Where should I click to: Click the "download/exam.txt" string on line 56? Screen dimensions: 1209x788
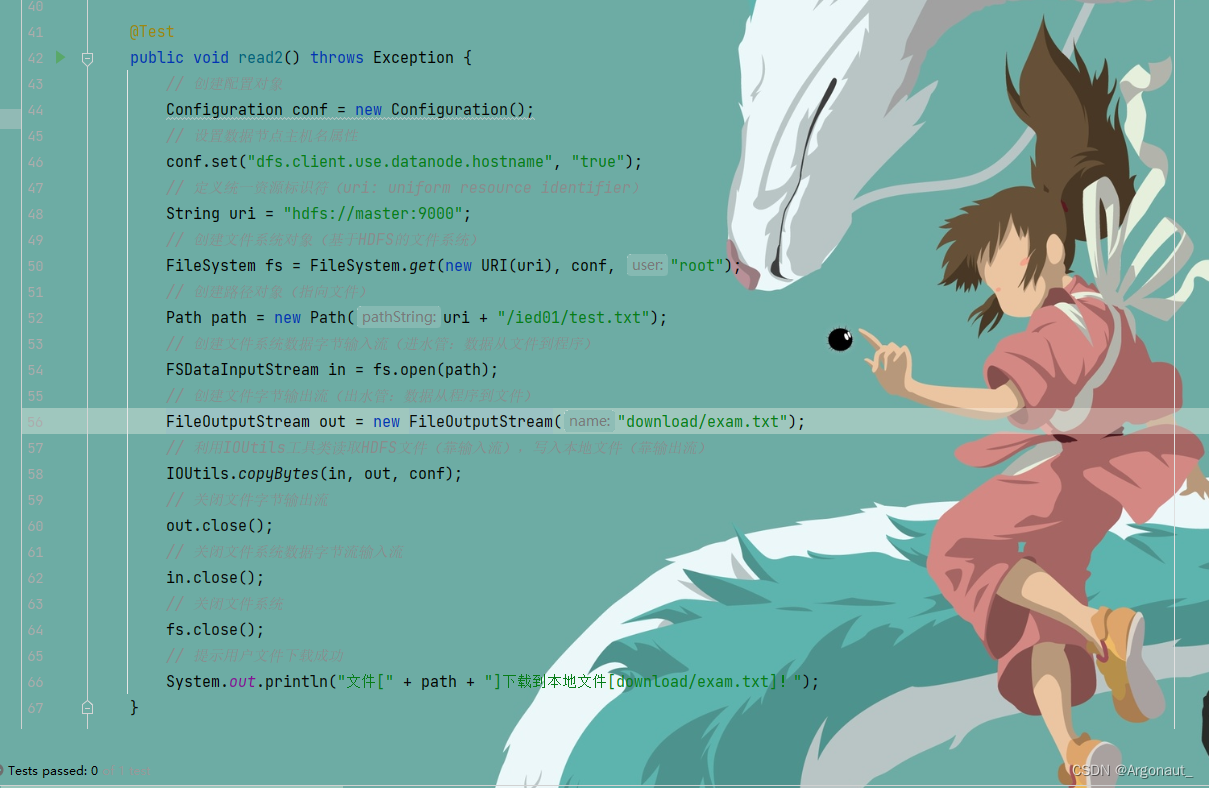point(704,422)
